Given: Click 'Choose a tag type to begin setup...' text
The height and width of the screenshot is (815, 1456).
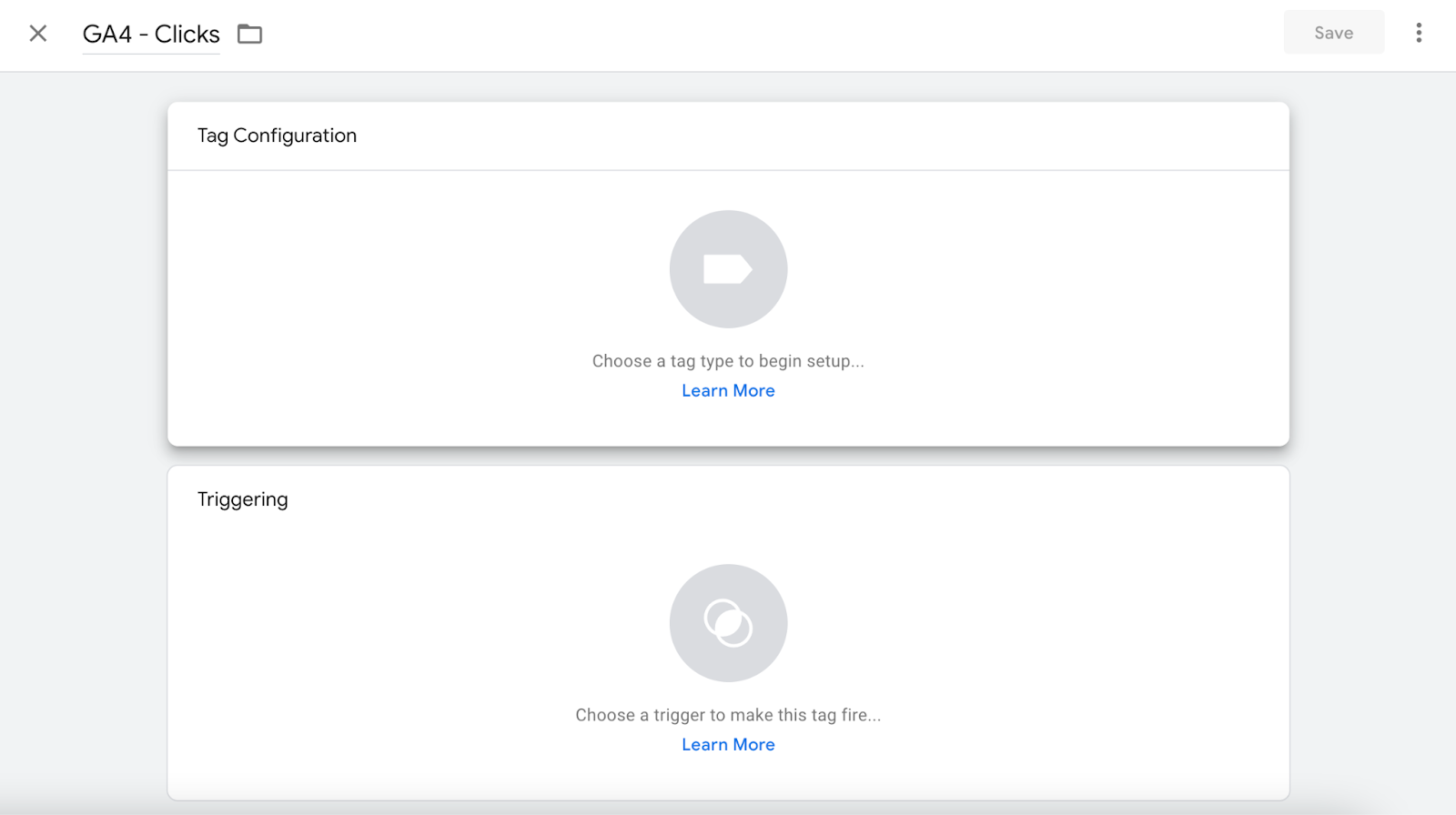Looking at the screenshot, I should tap(728, 361).
